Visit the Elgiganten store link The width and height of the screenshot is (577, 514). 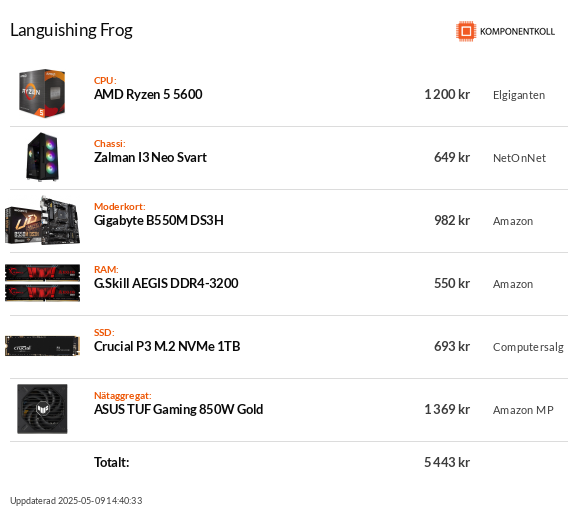pos(519,95)
